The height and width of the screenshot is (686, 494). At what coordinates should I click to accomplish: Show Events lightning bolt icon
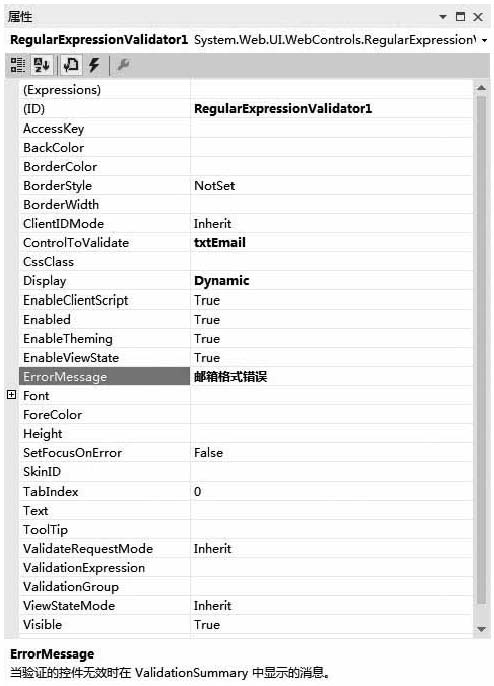click(94, 65)
